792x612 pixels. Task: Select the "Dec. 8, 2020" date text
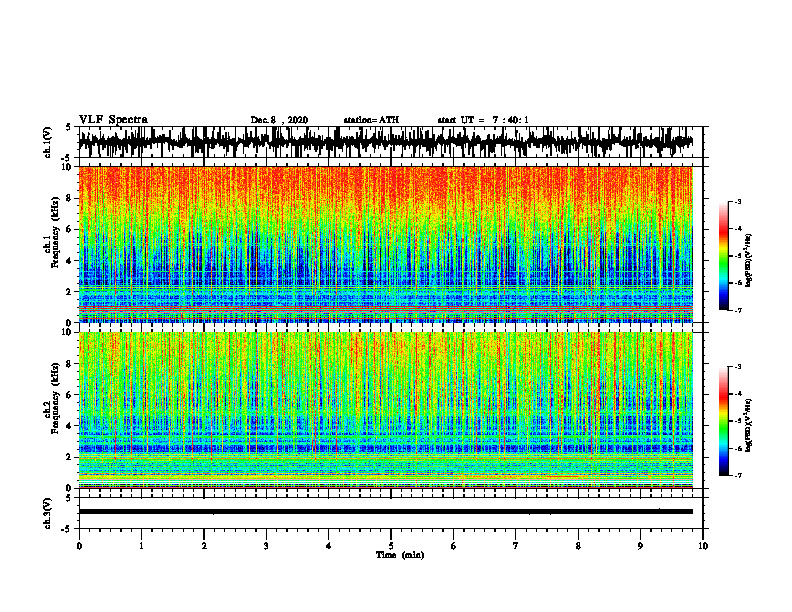click(x=279, y=120)
